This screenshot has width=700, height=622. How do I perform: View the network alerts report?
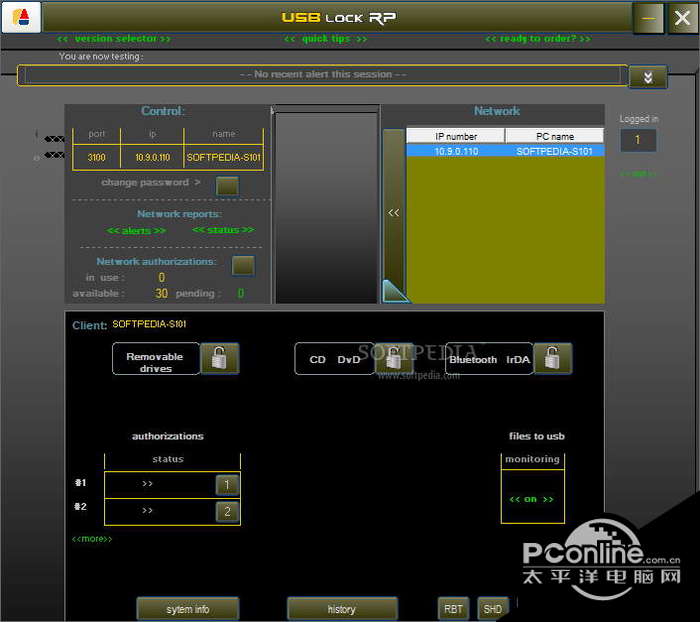(136, 230)
